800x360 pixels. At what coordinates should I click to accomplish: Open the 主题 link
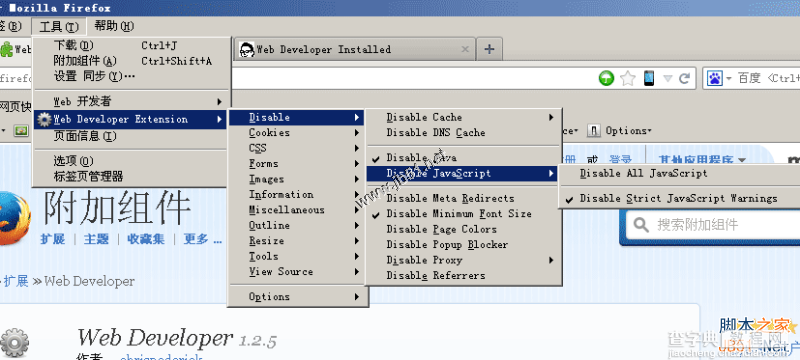(x=96, y=239)
